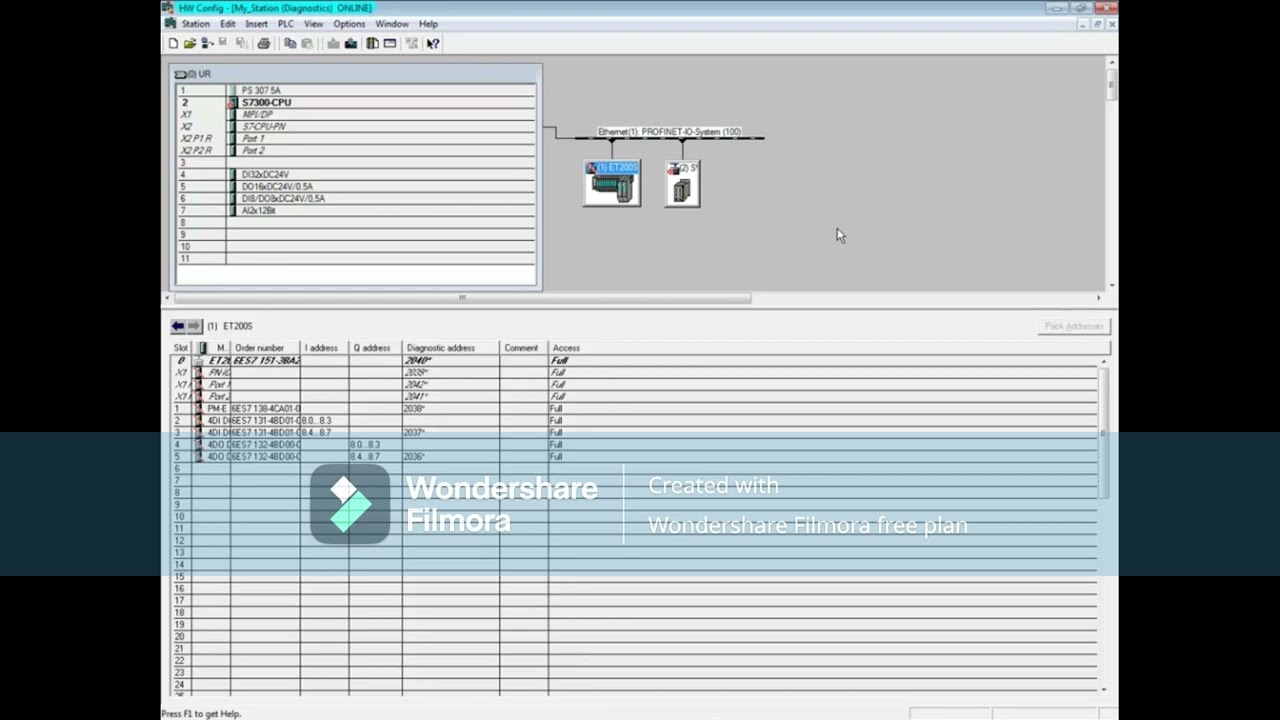Select the Port 1 row in UR rack
This screenshot has height=720, width=1280.
click(356, 139)
